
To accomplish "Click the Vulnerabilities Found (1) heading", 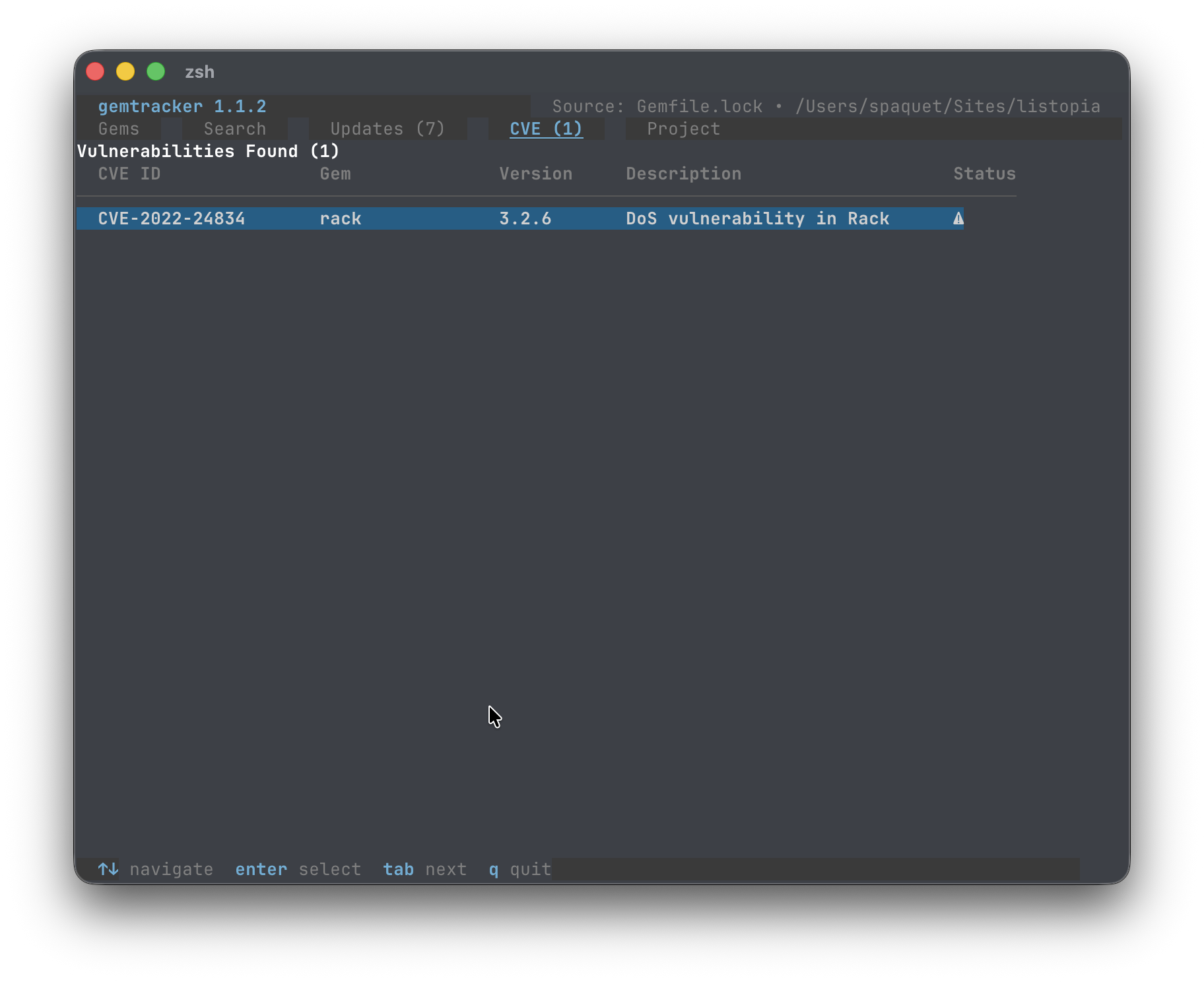I will coord(209,151).
